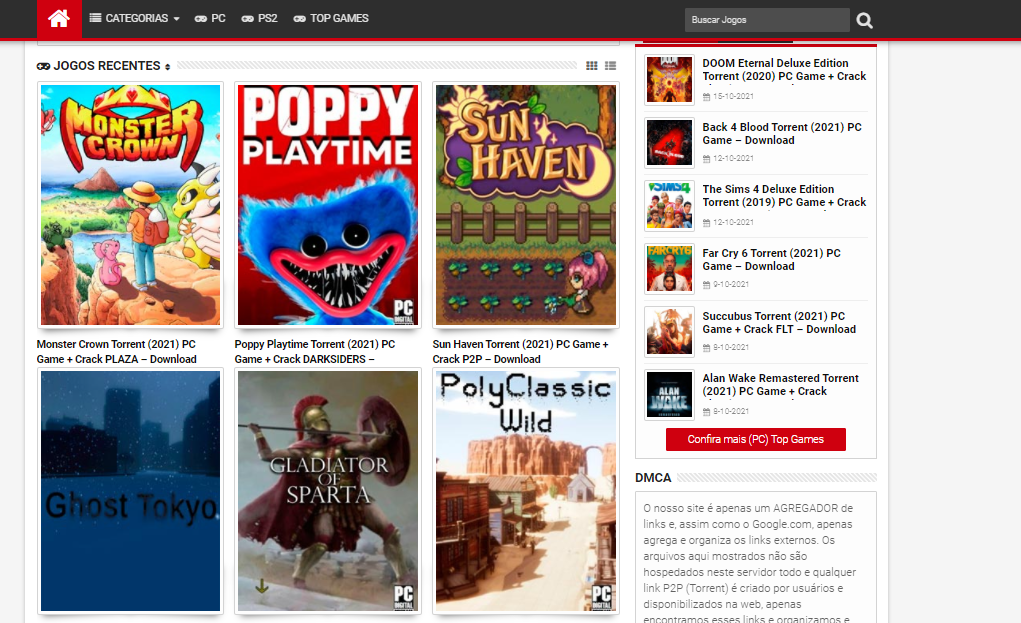Open the Gladiator of Sparta cover image
Viewport: 1021px width, 623px height.
(x=328, y=491)
